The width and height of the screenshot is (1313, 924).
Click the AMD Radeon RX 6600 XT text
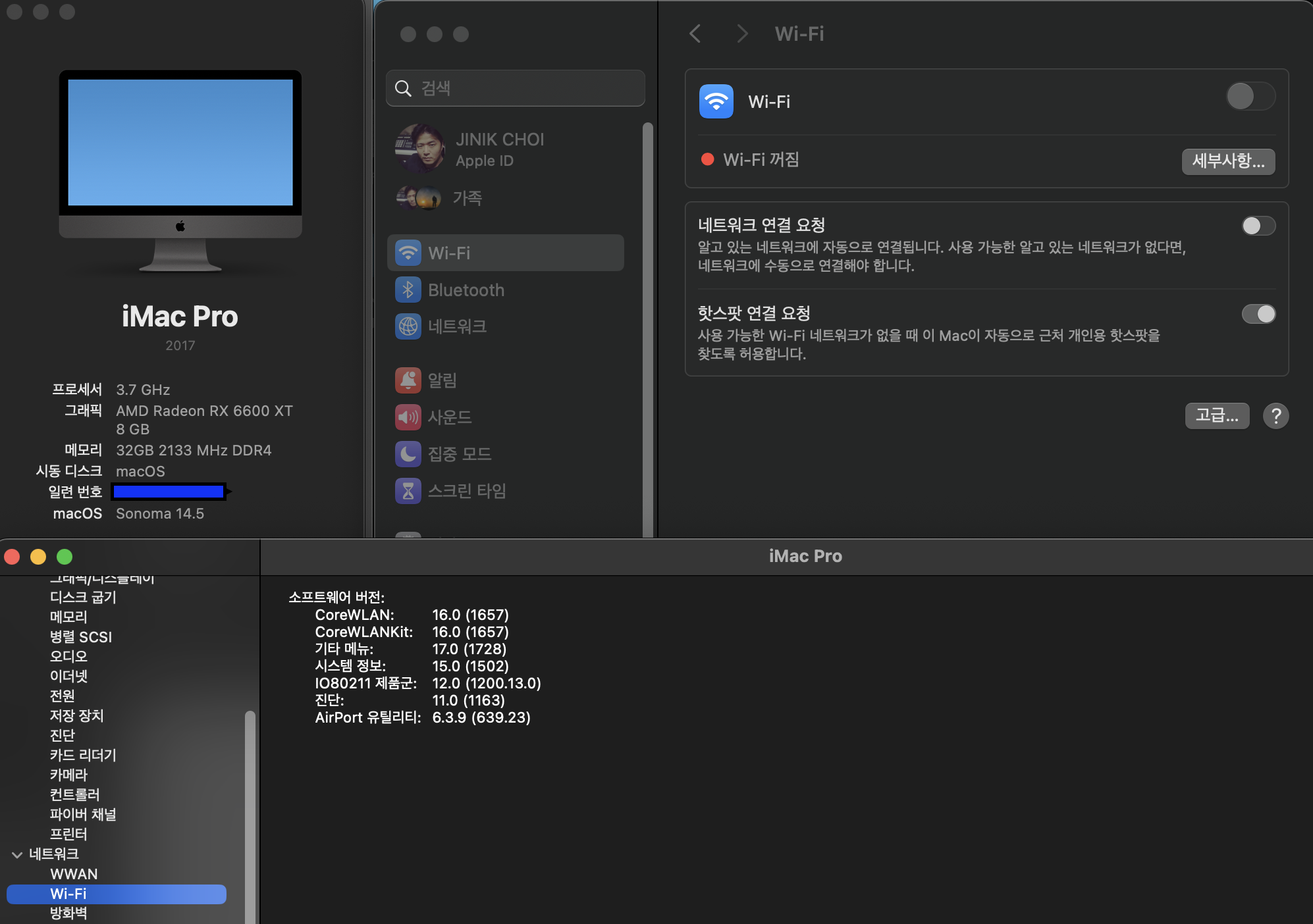[204, 411]
